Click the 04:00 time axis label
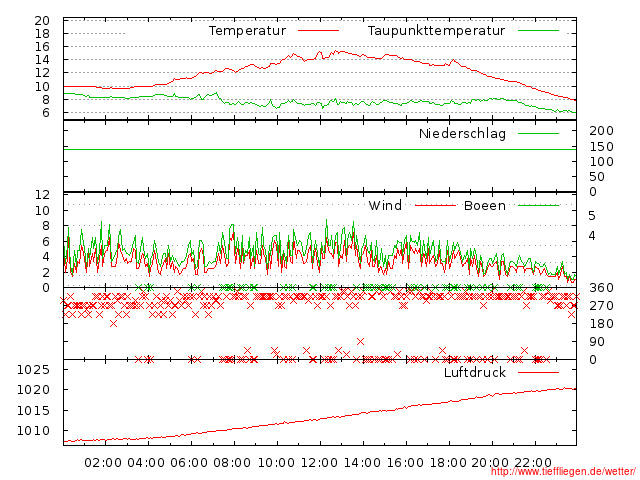Viewport: 640px width, 480px height. tap(146, 463)
